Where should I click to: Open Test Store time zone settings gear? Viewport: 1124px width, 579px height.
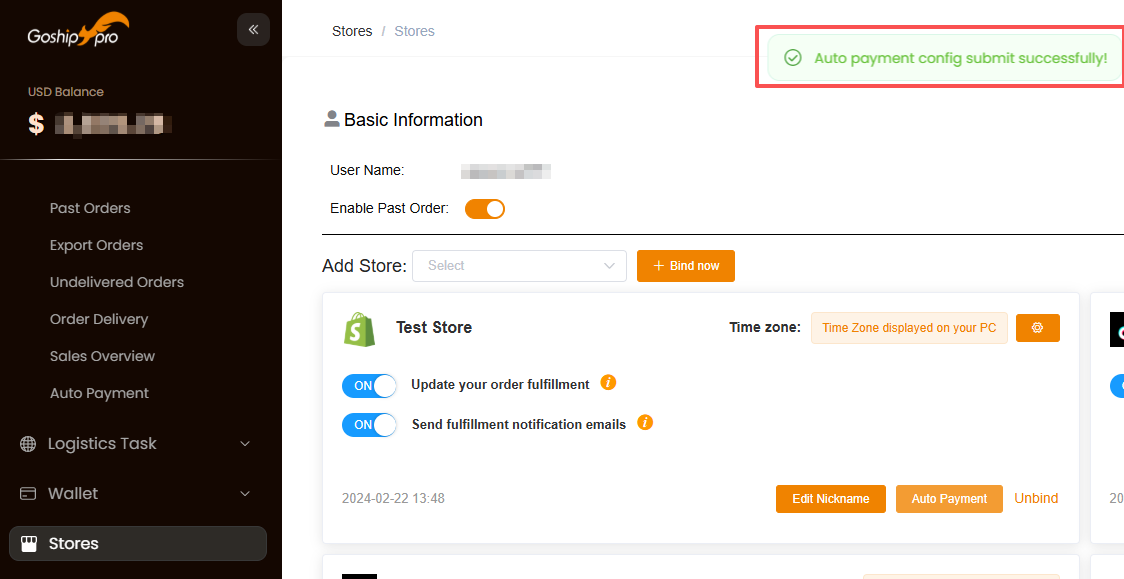pyautogui.click(x=1037, y=328)
